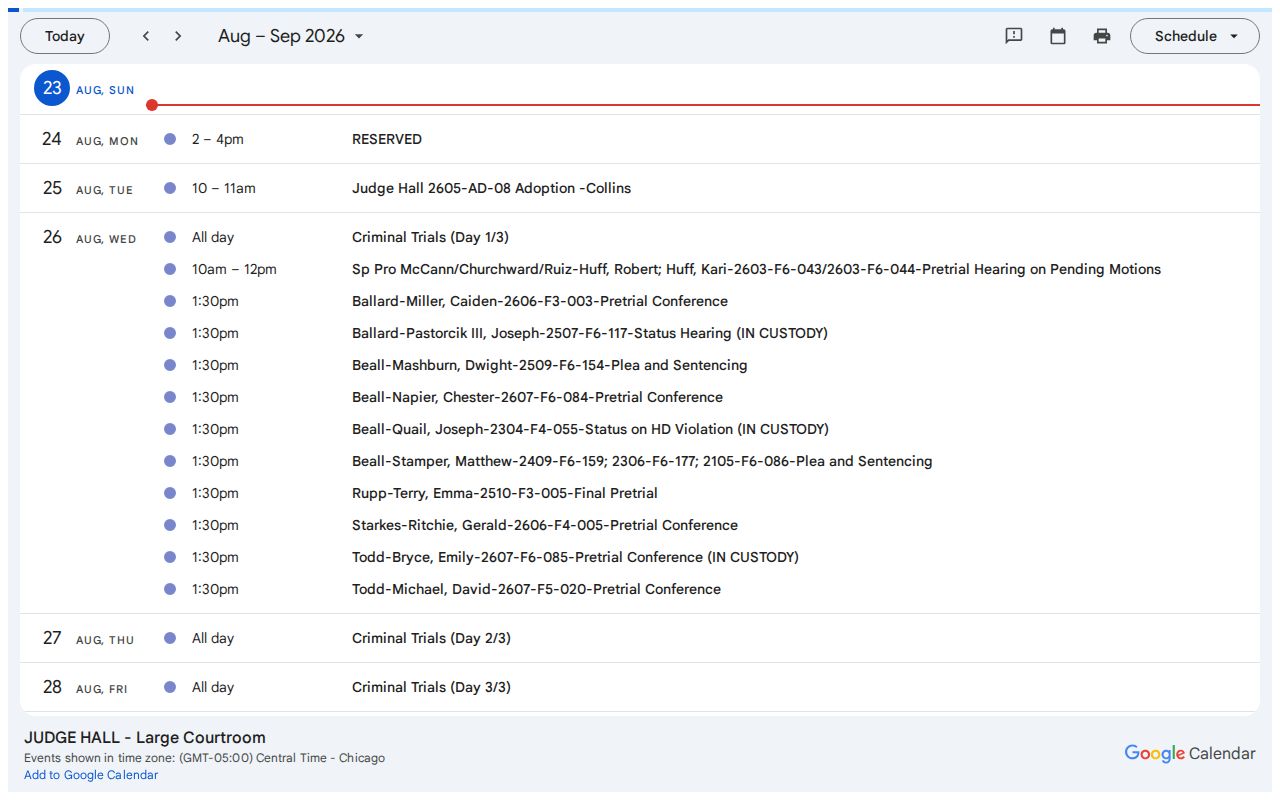Select the 26 Aug Wednesday date
This screenshot has width=1280, height=800.
(x=52, y=237)
